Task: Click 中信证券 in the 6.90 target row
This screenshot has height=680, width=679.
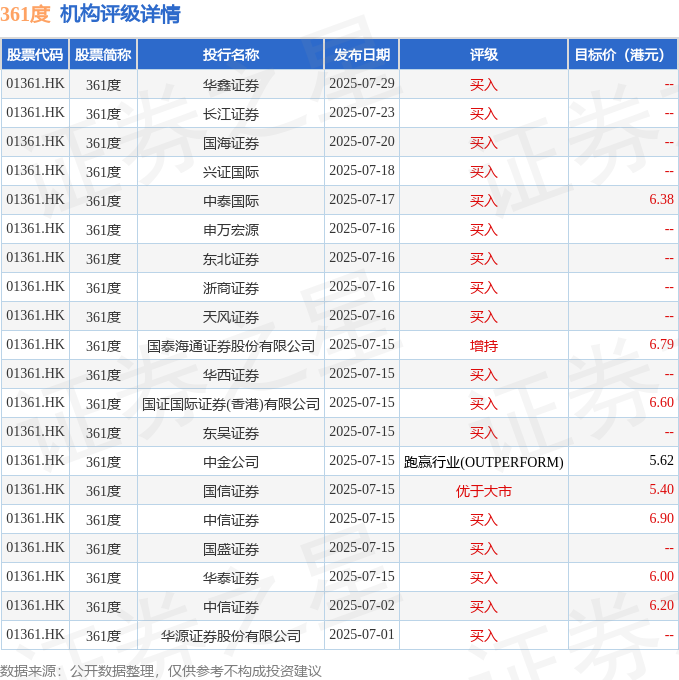Action: coord(231,520)
